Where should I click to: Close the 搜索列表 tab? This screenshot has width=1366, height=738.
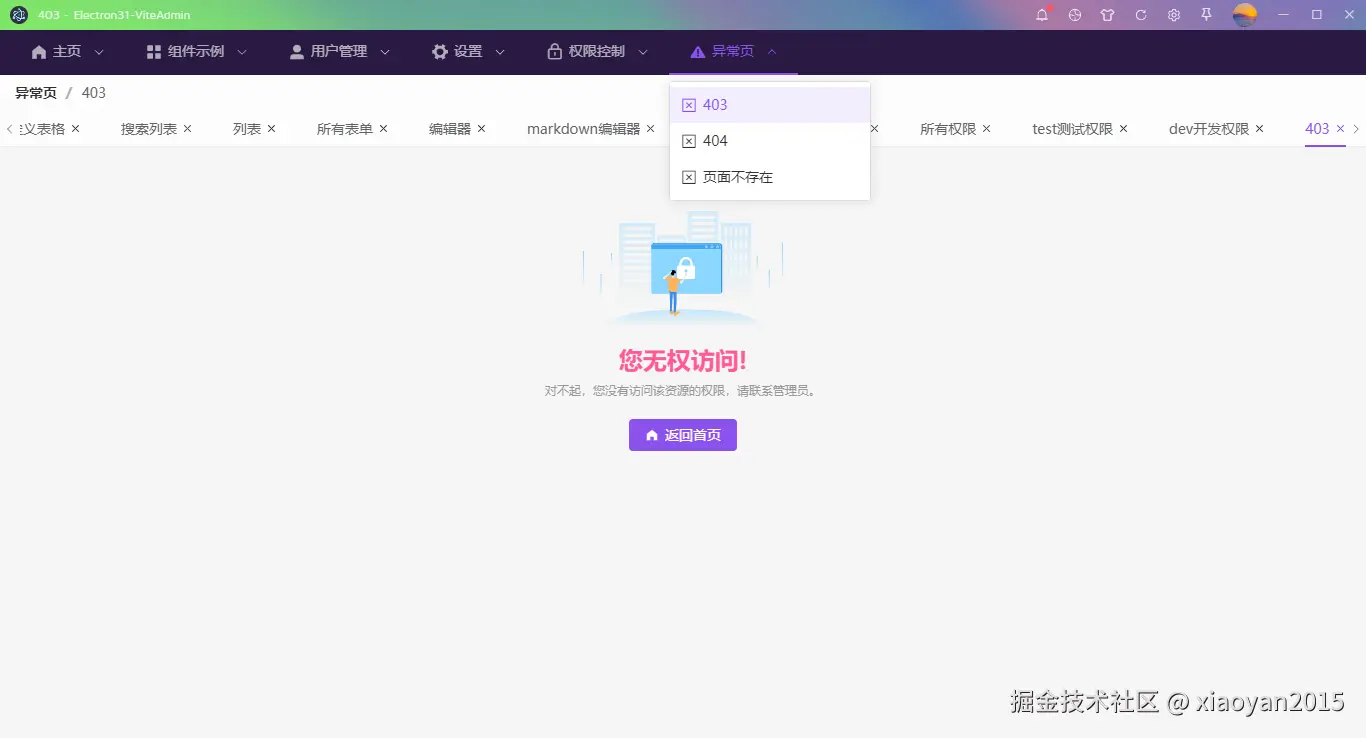(187, 129)
